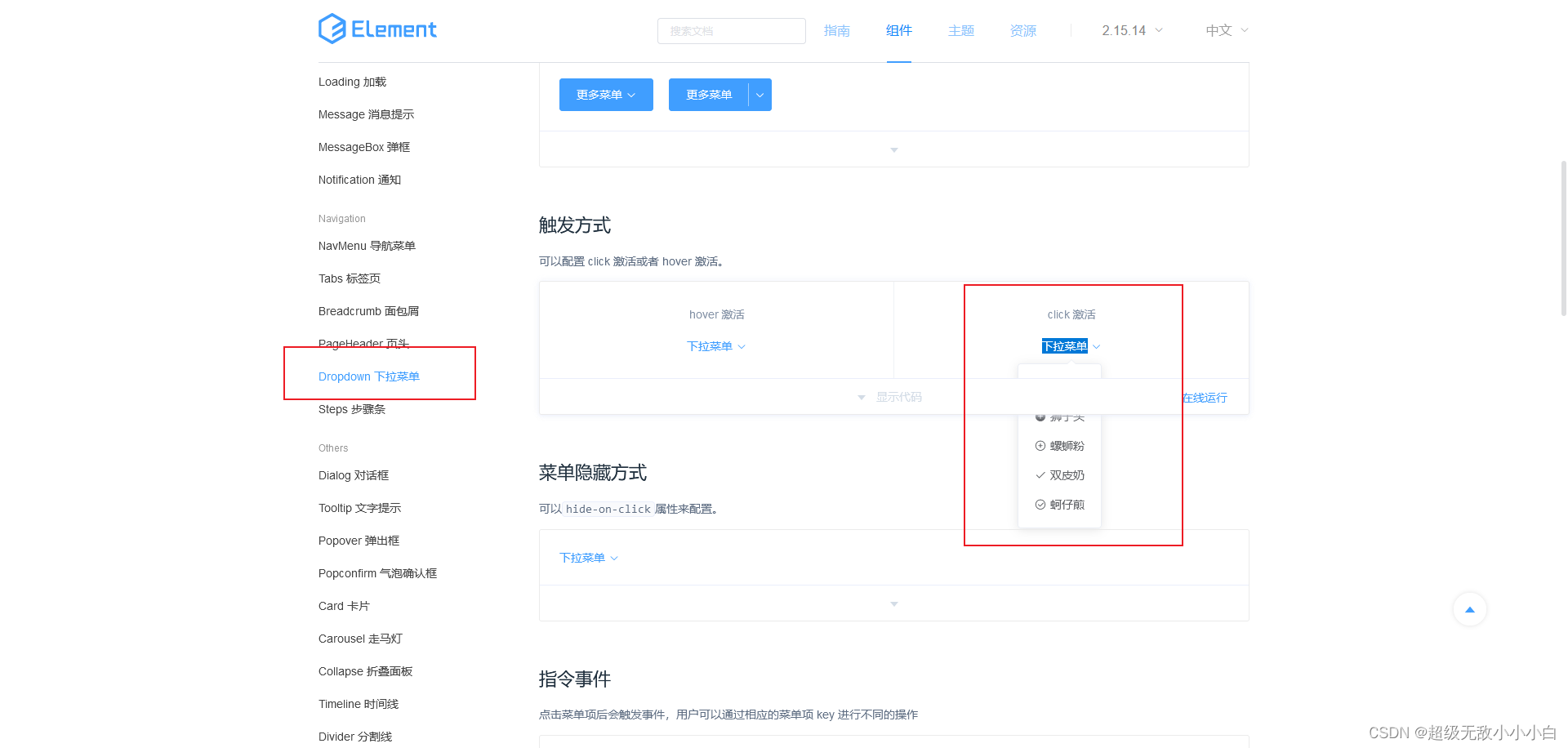1568x748 pixels.
Task: Click the split 更多菜单 main button
Action: coord(709,95)
